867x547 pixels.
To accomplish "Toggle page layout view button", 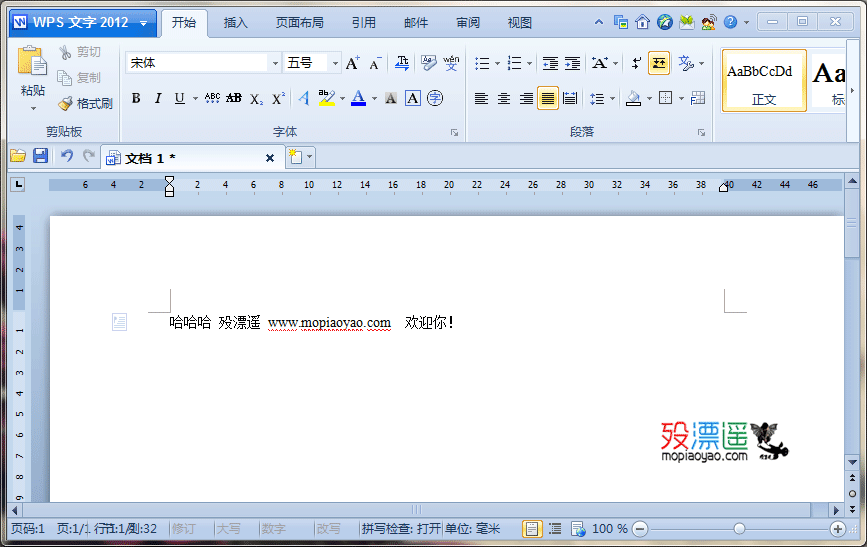I will click(532, 529).
